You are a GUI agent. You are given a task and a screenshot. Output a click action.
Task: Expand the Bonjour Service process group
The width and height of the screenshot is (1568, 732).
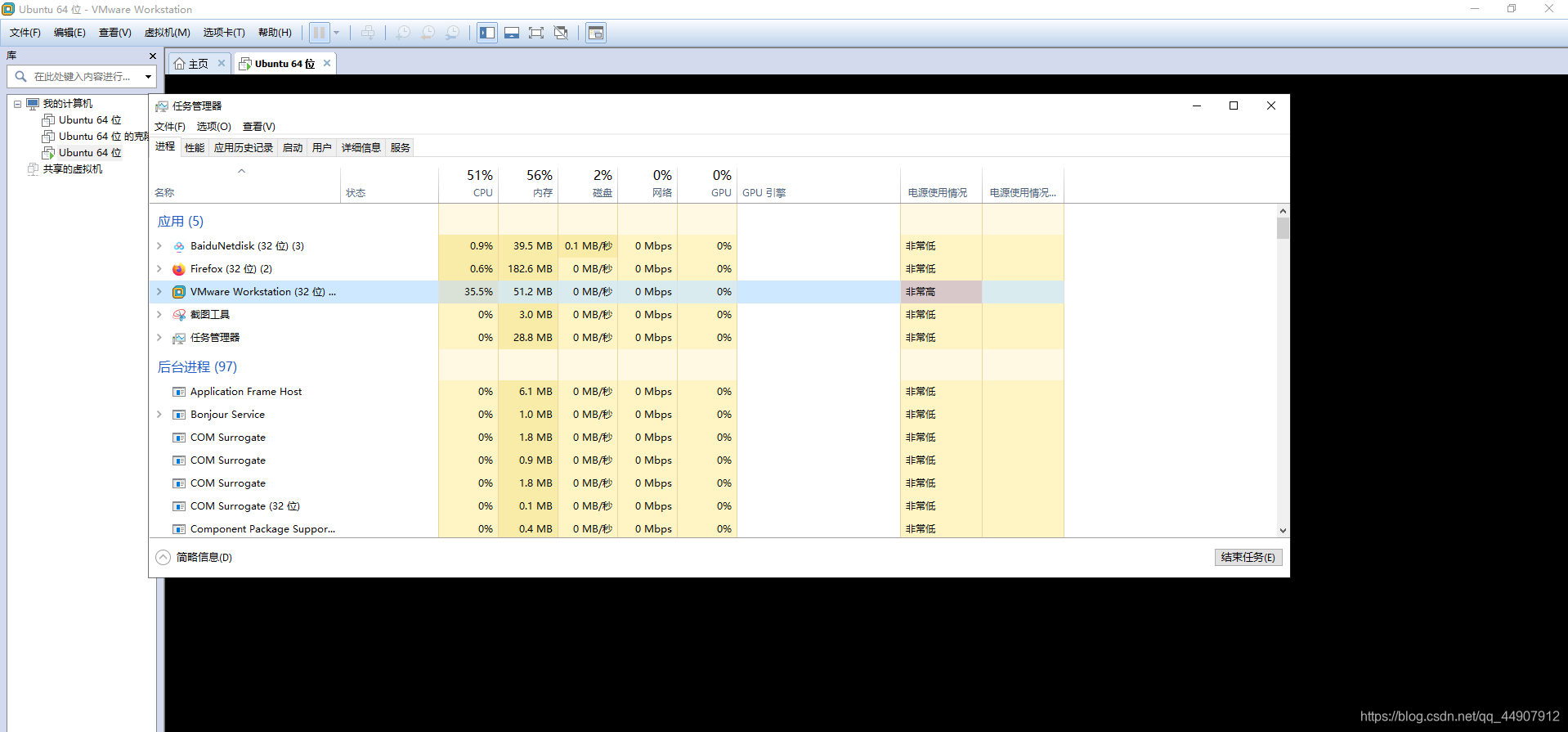coord(159,415)
